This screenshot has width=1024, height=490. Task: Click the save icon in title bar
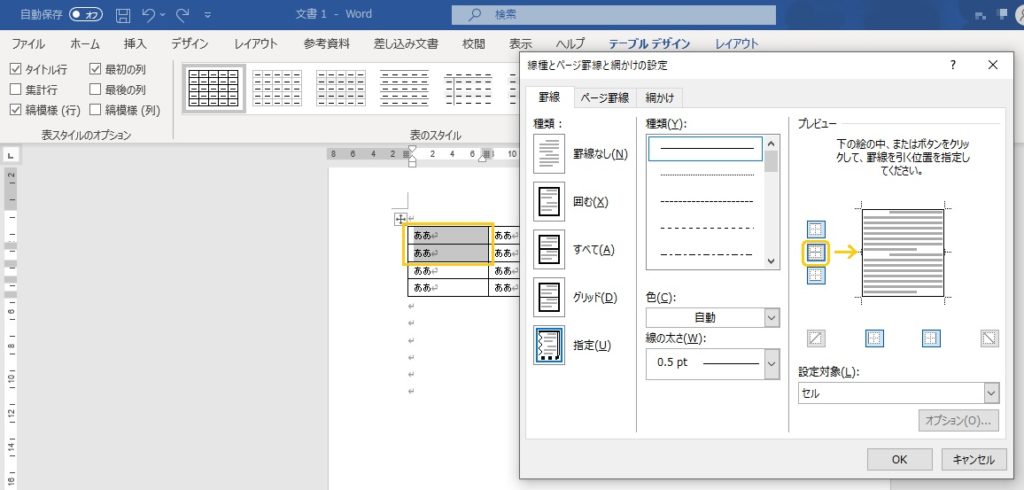tap(123, 15)
